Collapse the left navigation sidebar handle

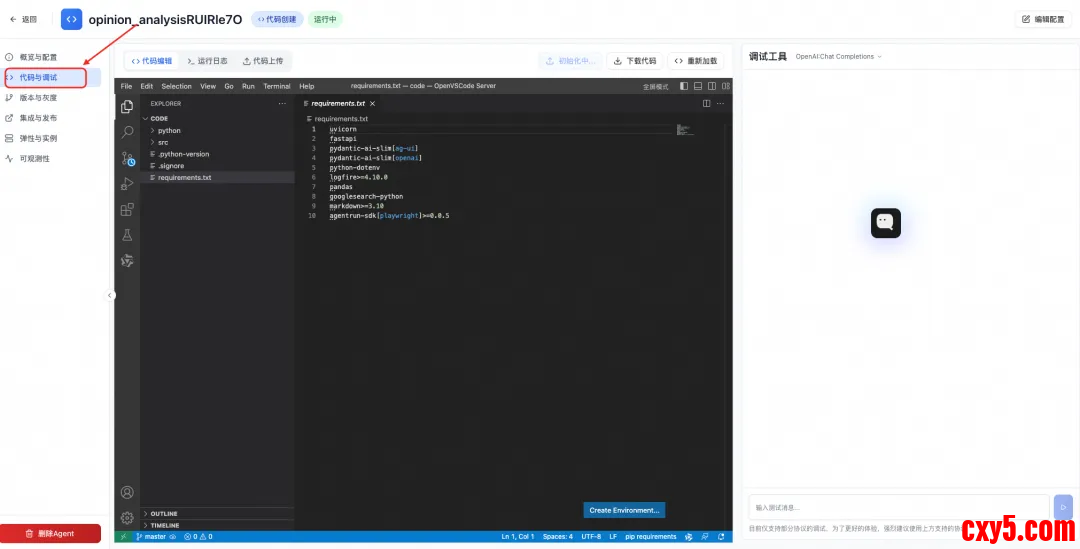(x=110, y=295)
